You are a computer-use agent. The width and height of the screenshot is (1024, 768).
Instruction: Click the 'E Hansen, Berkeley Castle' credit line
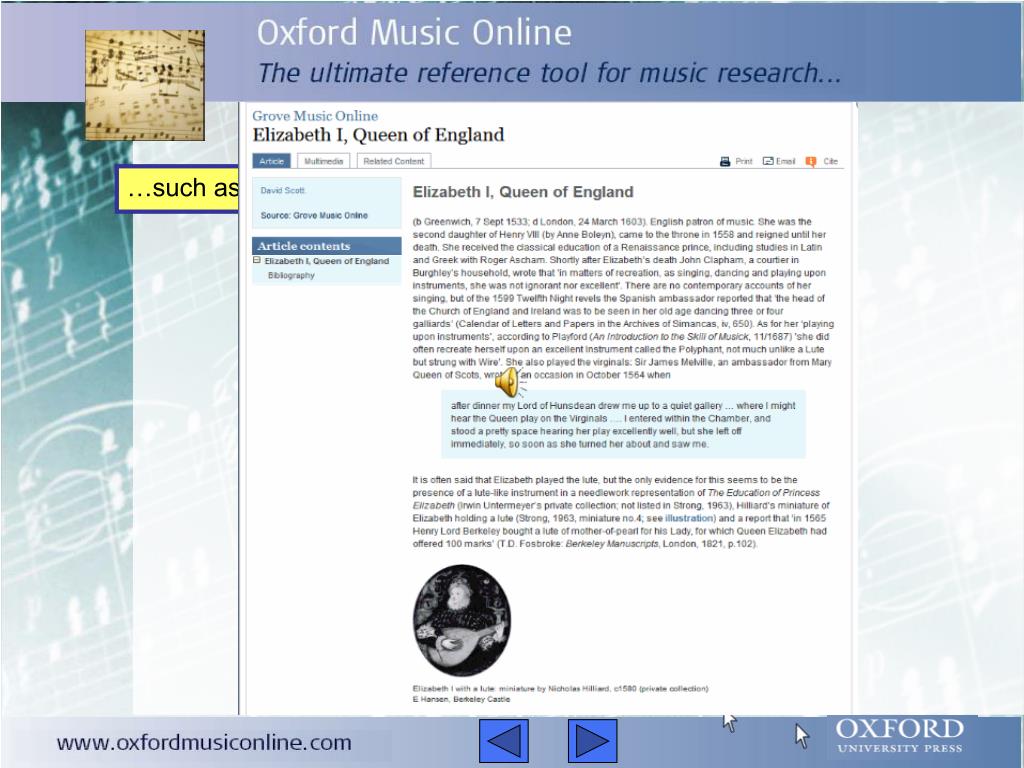click(x=461, y=699)
